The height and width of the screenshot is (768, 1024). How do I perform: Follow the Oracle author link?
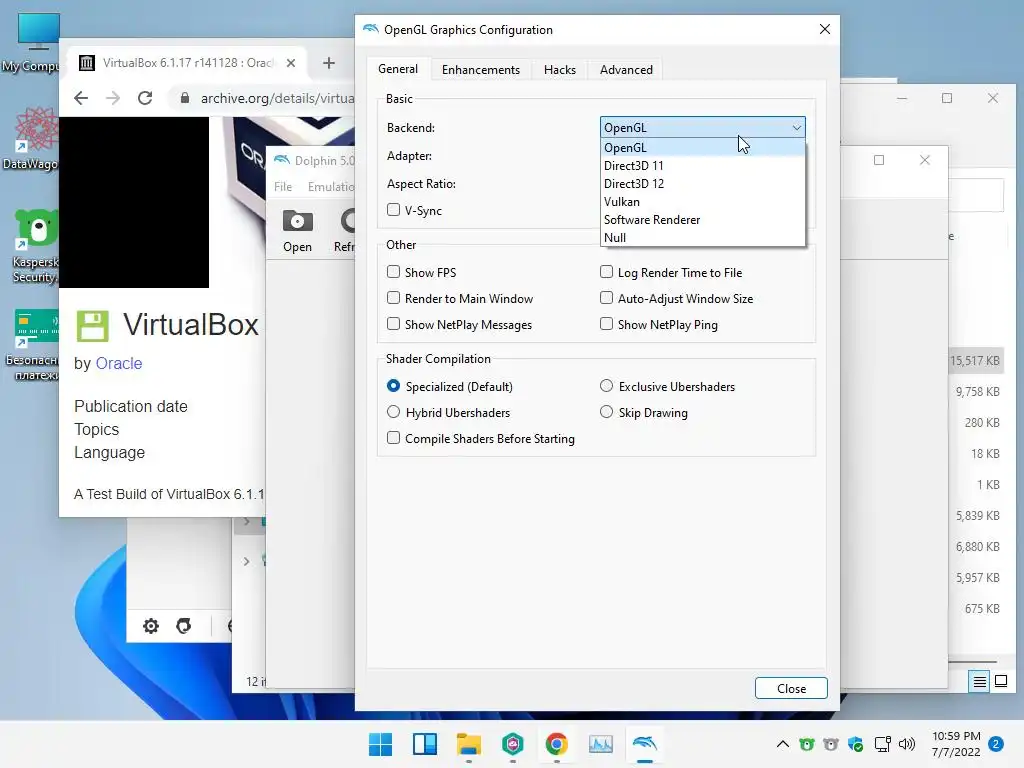click(119, 363)
